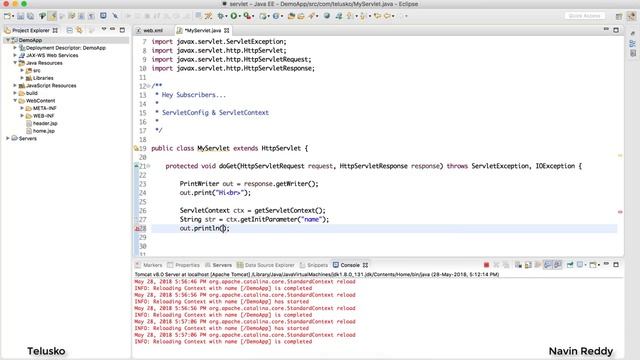
Task: Click the Run Last Tool red-toolbox icon
Action: [x=247, y=16]
